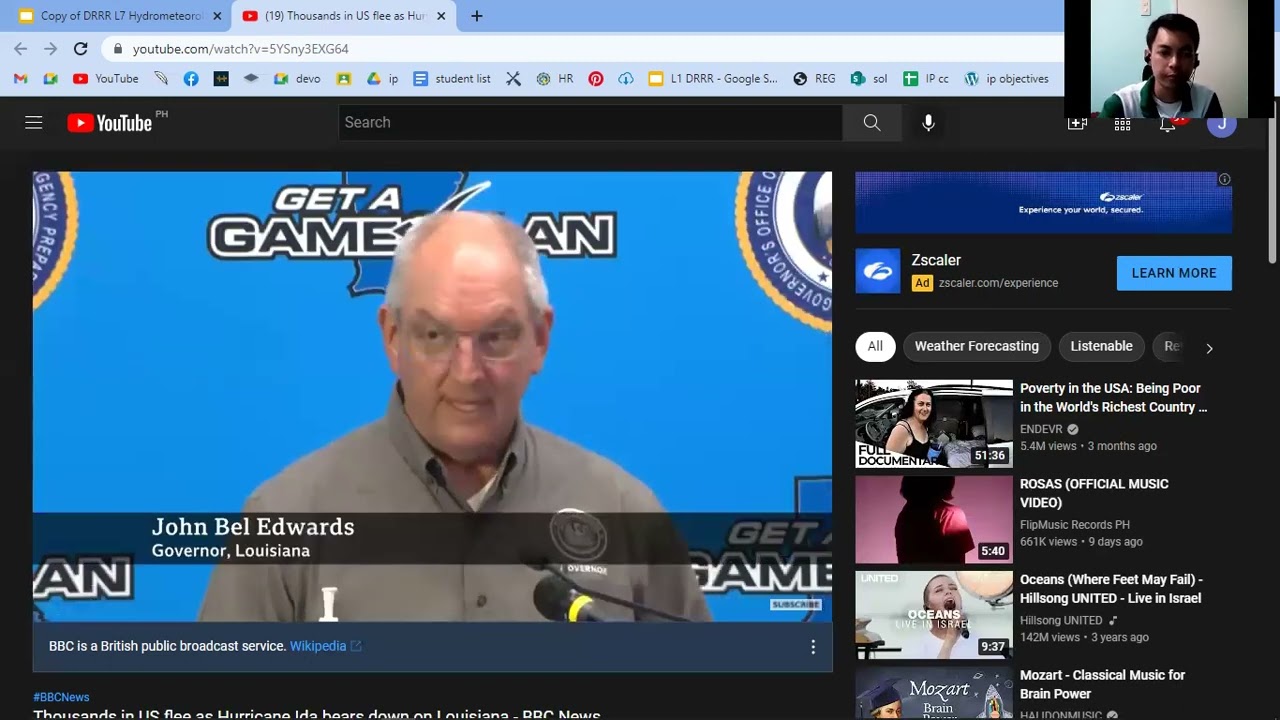Viewport: 1280px width, 720px height.
Task: Select the All filter chip
Action: tap(875, 346)
